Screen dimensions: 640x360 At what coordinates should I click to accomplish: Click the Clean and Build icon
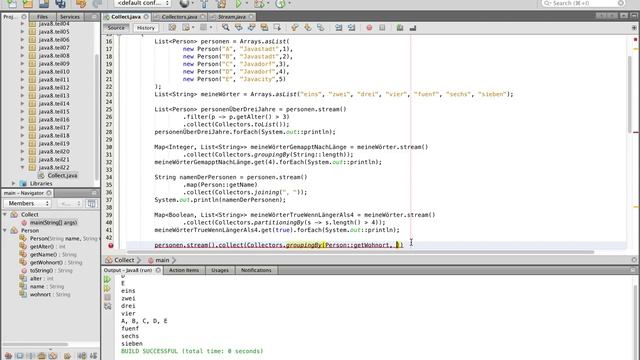point(221,4)
